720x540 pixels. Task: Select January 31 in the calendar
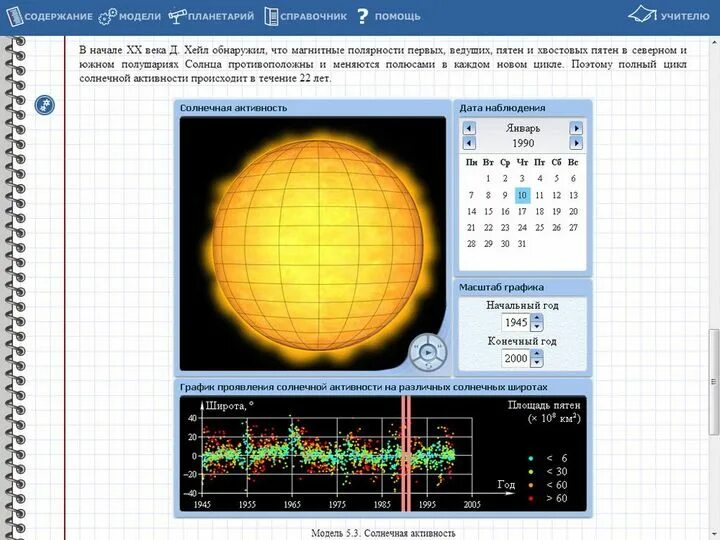522,244
